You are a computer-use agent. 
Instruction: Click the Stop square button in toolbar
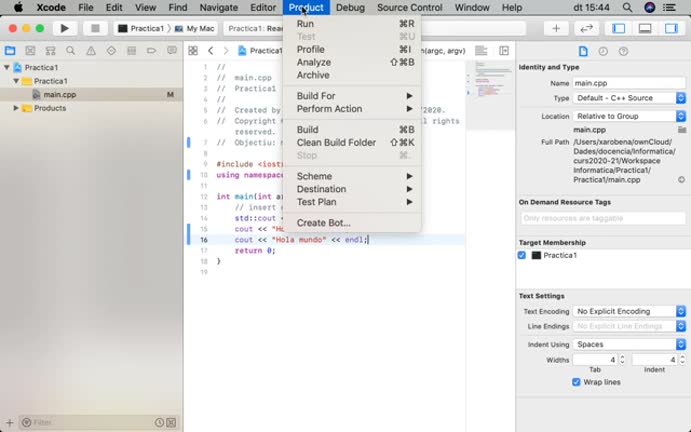coord(95,29)
